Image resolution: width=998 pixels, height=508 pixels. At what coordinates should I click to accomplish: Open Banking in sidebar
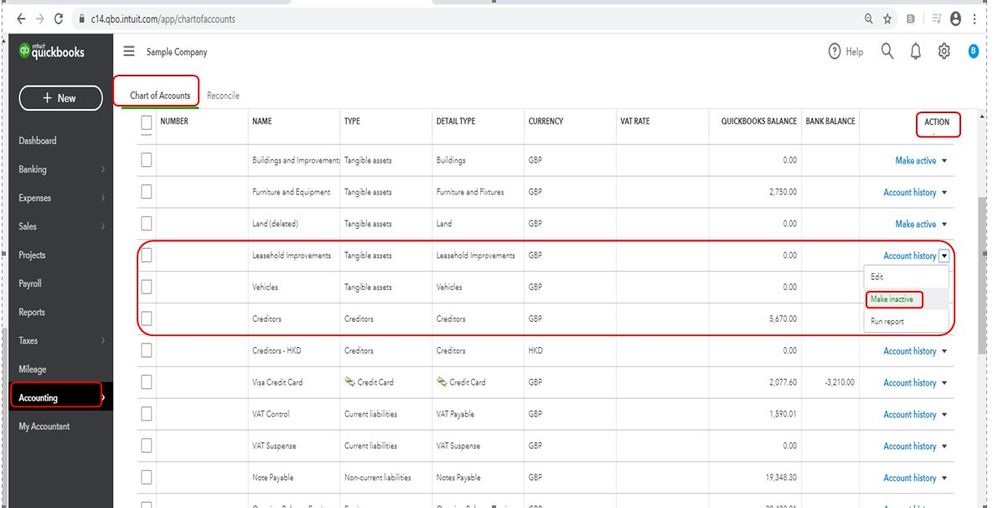[32, 169]
